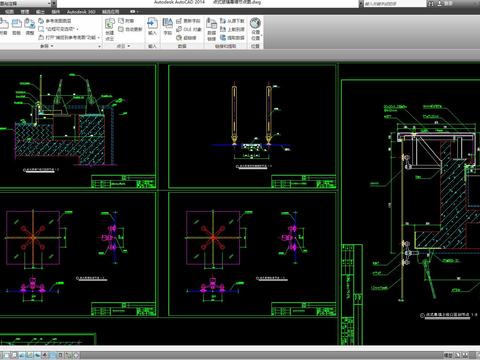Choose OLE Object (OLE 对象) in Data panel
The height and width of the screenshot is (360, 480).
coord(189,29)
